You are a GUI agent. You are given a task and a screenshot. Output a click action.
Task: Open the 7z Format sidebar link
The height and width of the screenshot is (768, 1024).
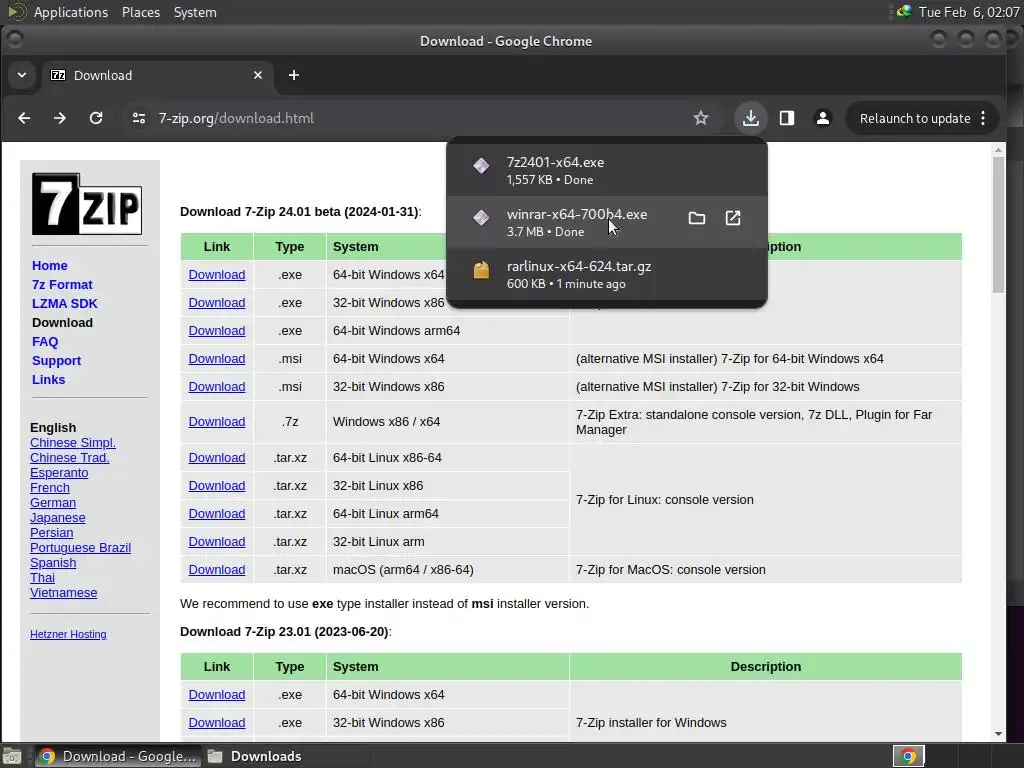click(62, 285)
